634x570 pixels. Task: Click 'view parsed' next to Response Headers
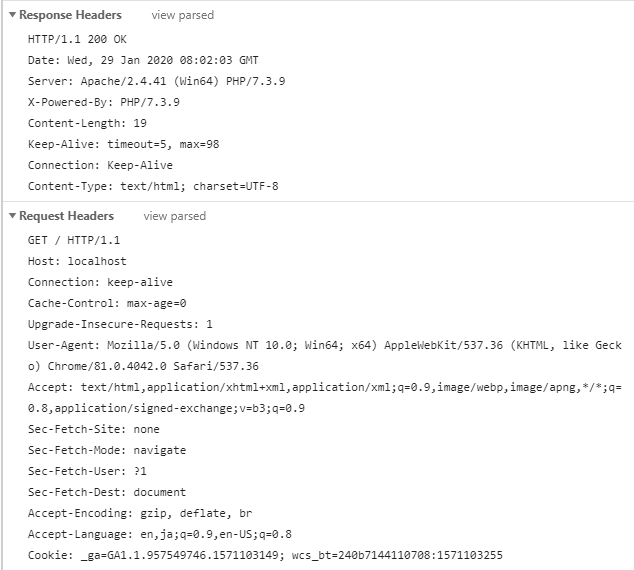tap(182, 16)
